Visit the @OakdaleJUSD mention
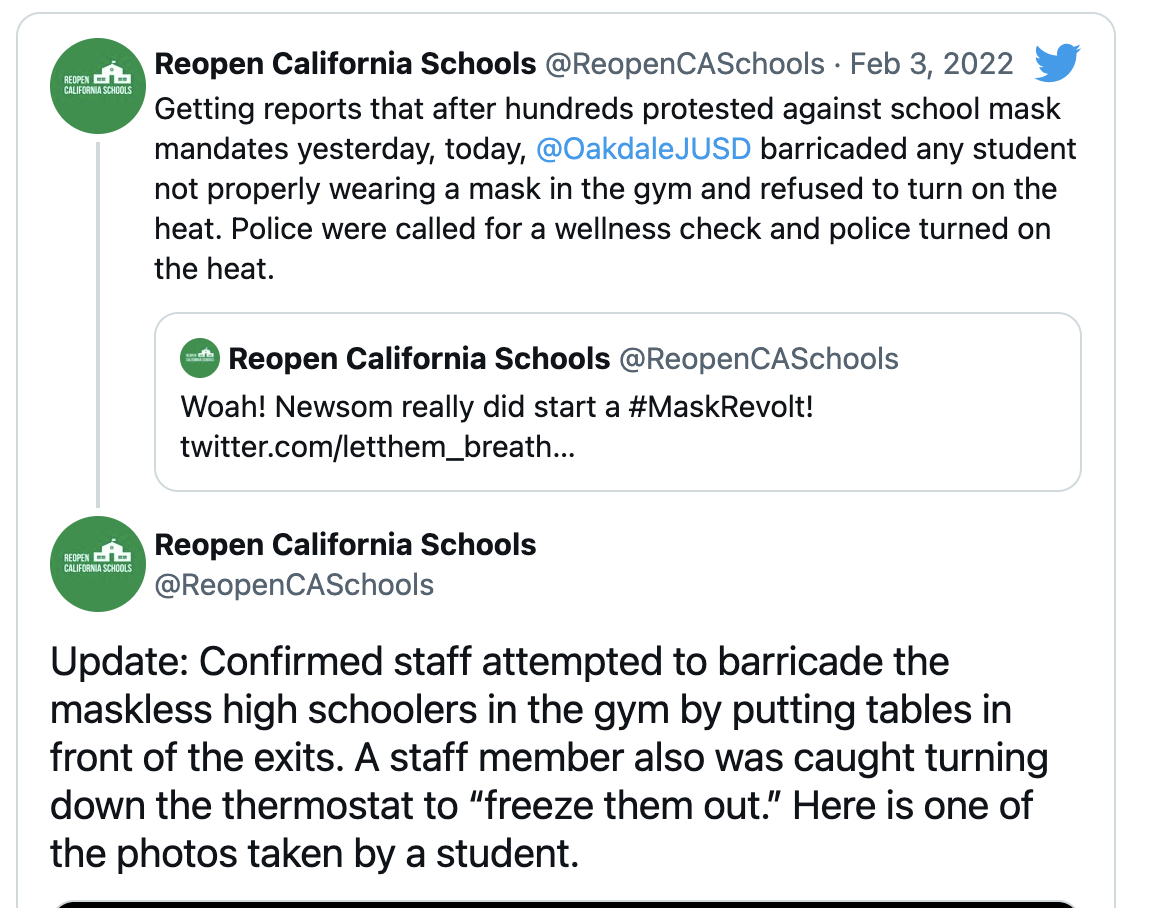This screenshot has width=1156, height=908. pos(643,149)
